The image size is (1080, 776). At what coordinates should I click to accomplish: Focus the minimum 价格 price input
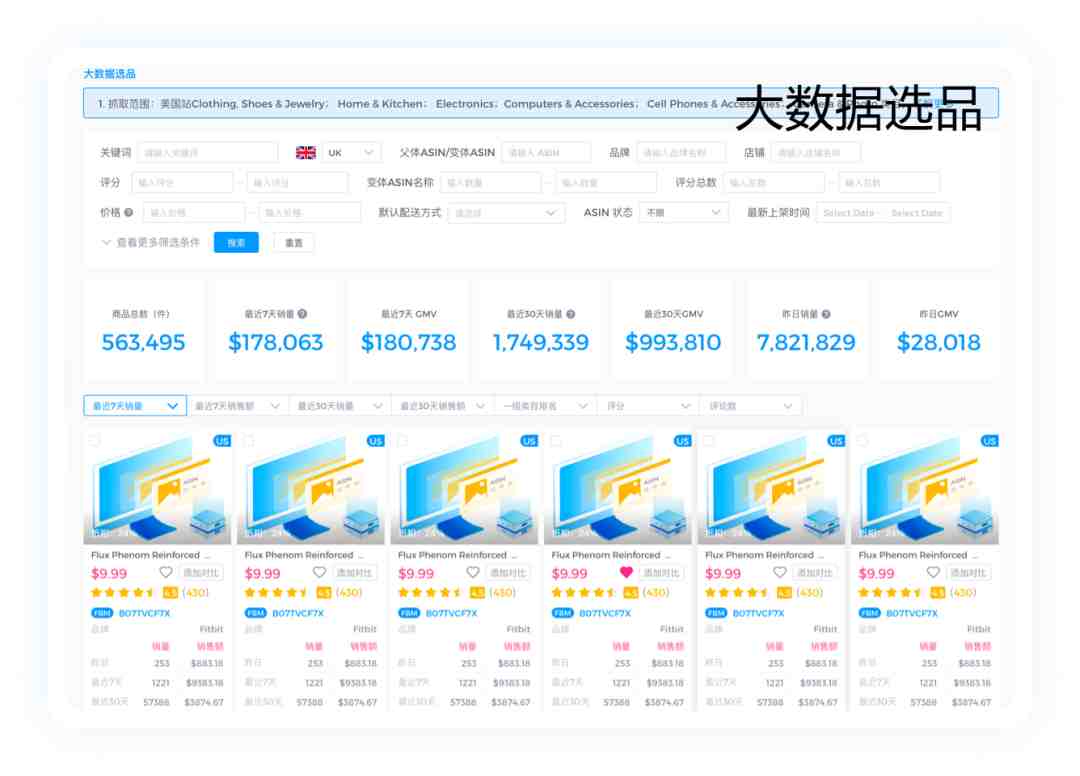(194, 213)
